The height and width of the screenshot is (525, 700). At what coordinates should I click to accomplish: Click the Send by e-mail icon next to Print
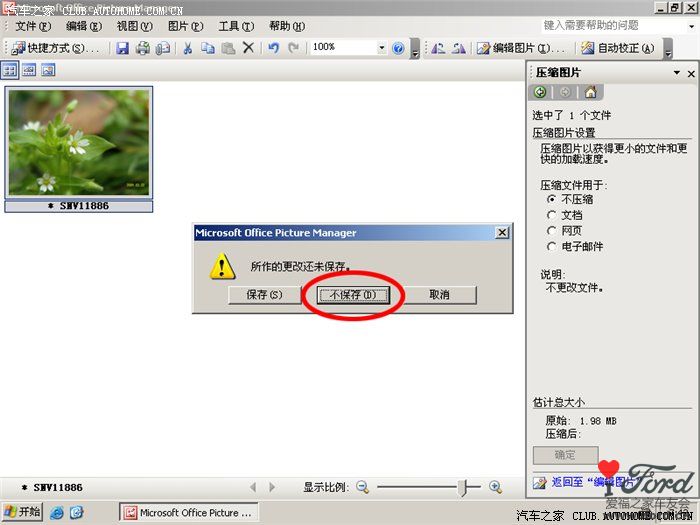coord(163,48)
